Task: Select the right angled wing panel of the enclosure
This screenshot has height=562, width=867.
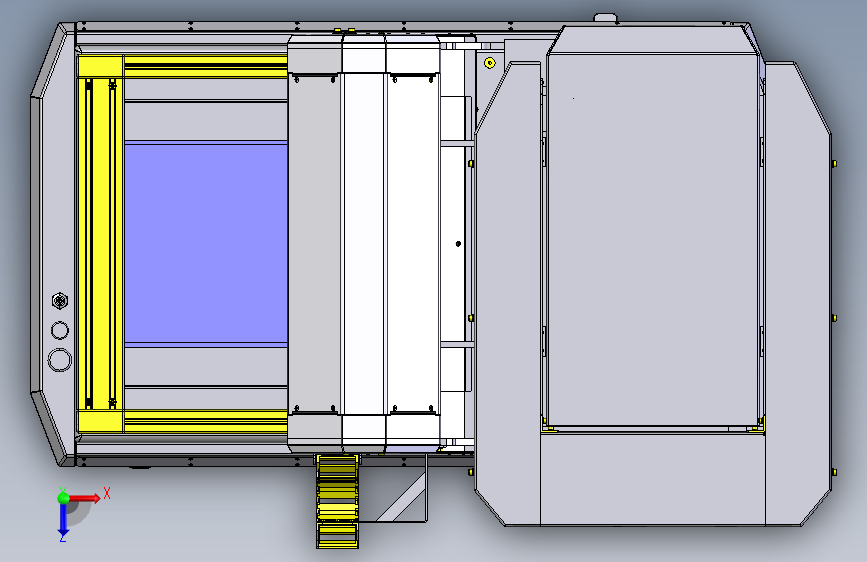Action: click(798, 293)
